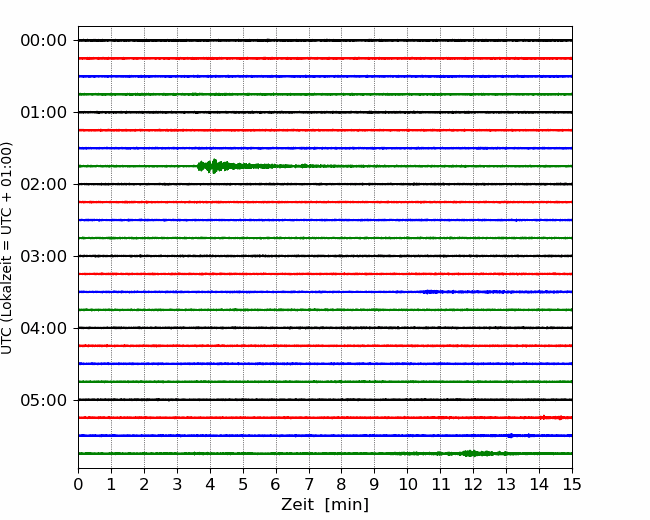Click the 00:00 time axis label
This screenshot has width=650, height=520.
click(x=44, y=41)
